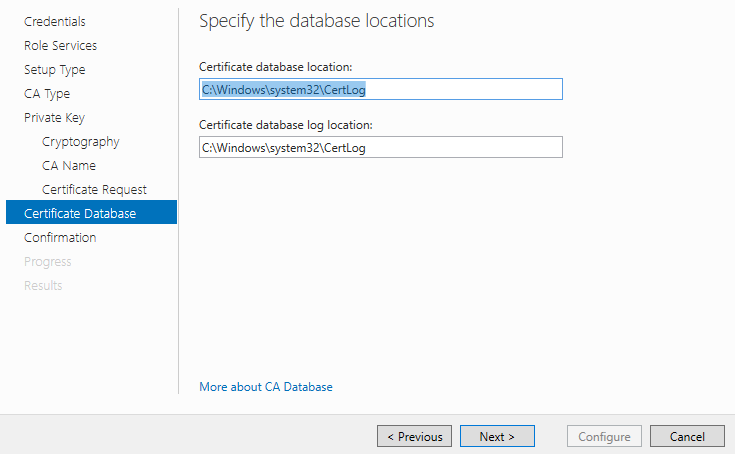This screenshot has width=735, height=454.
Task: Click the Specify the database locations heading
Action: tap(317, 21)
